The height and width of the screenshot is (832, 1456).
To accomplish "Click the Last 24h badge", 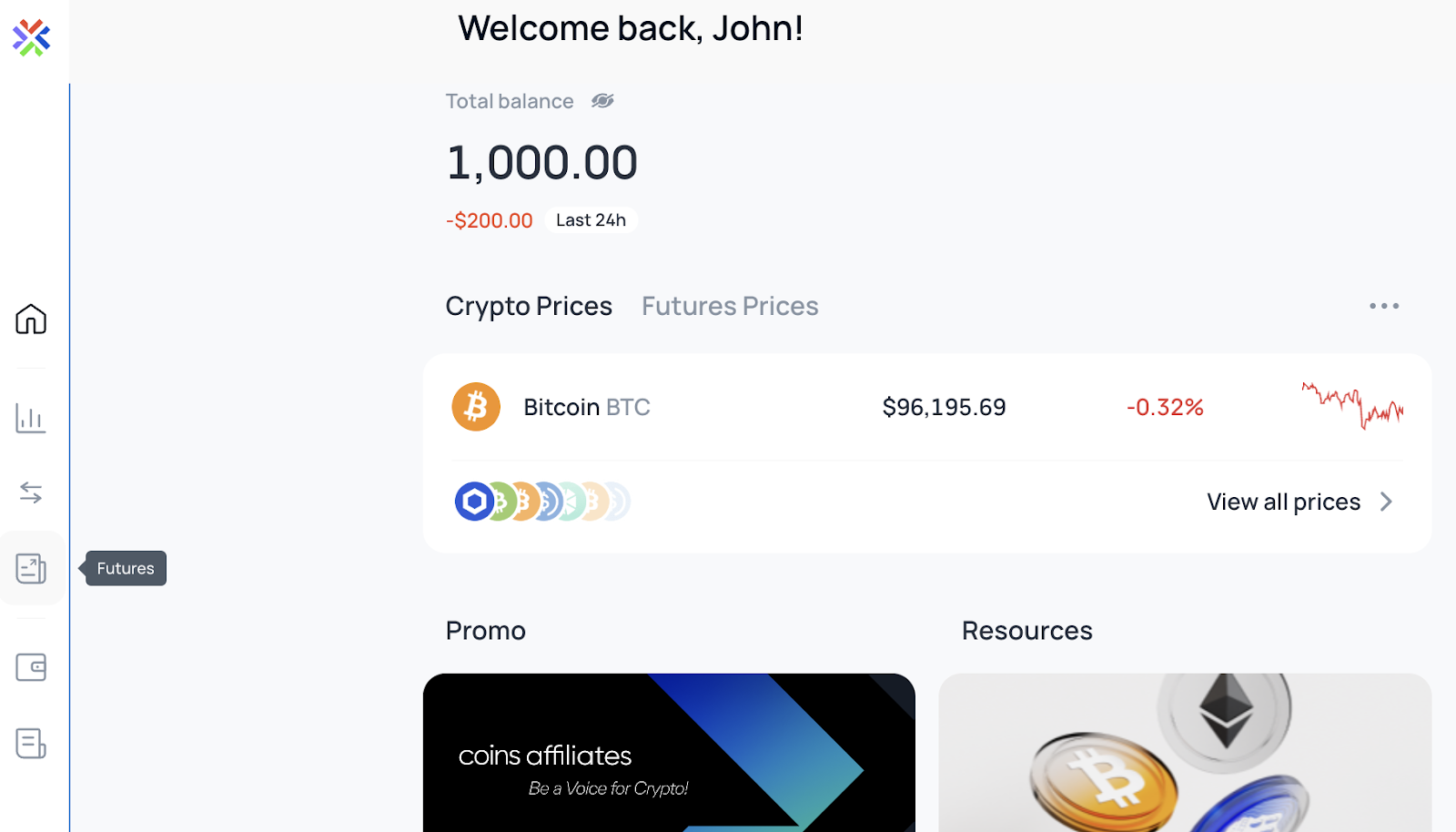I will (591, 220).
